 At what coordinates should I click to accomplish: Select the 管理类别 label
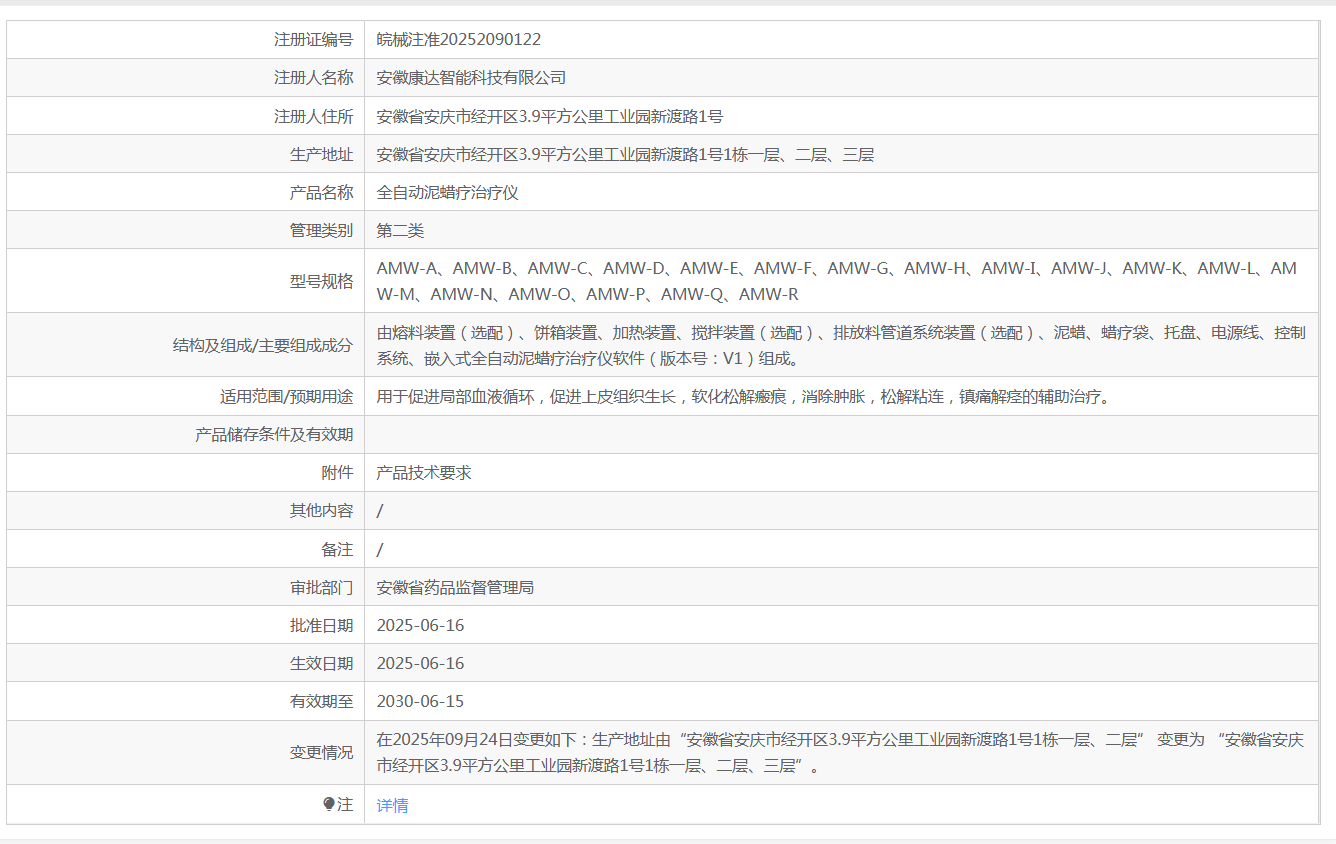(x=322, y=231)
